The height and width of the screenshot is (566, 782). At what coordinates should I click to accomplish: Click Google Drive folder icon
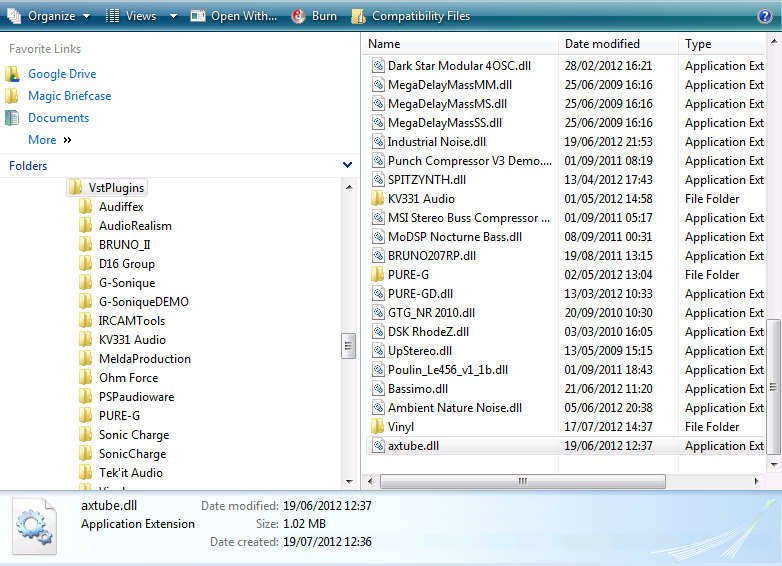[12, 74]
